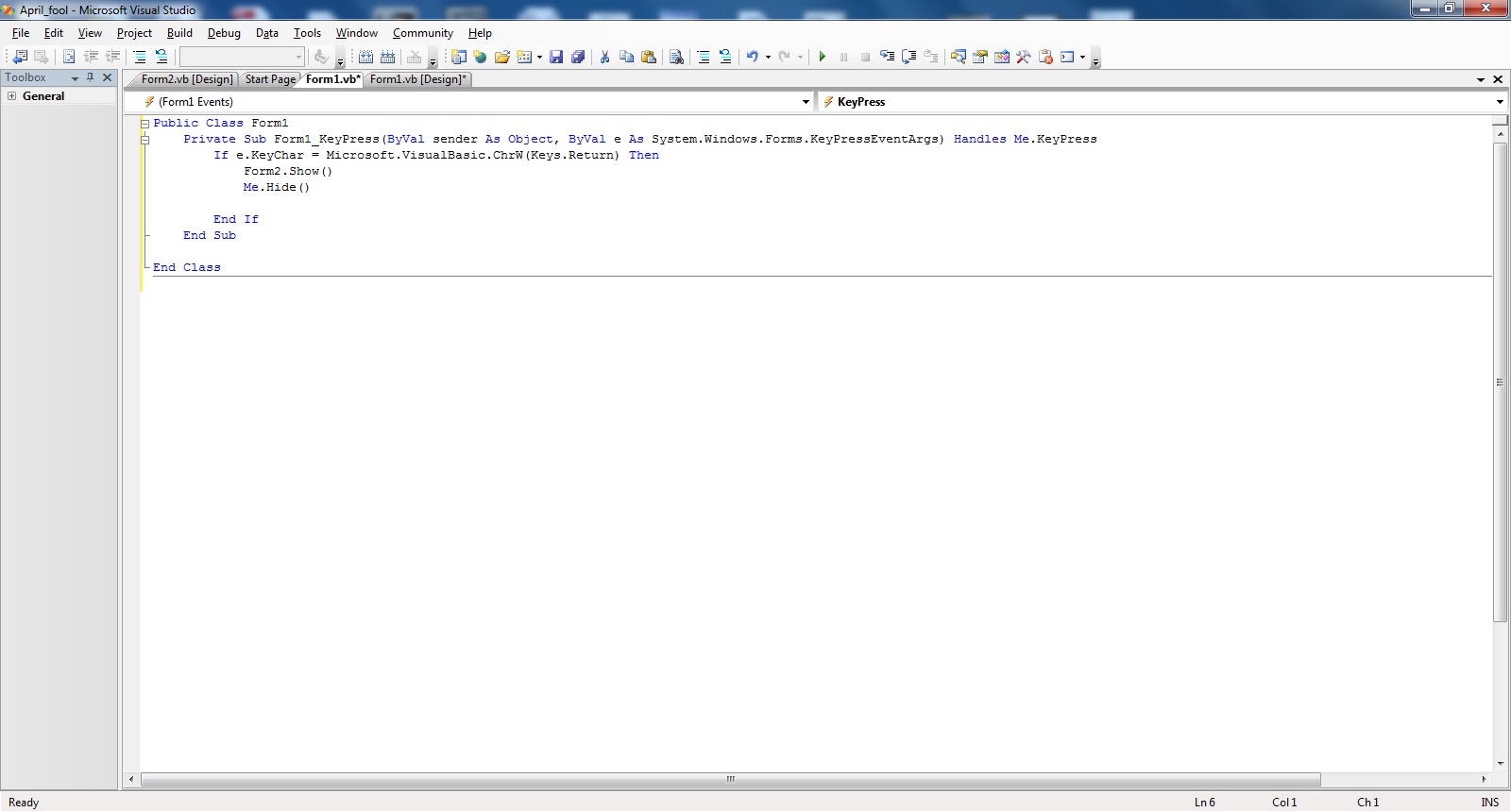Click the Add New Item icon
The height and width of the screenshot is (812, 1511).
pos(524,57)
